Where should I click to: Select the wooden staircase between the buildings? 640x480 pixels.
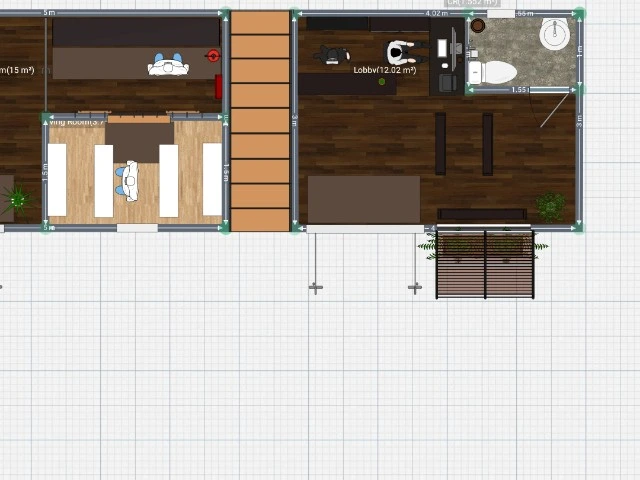260,120
